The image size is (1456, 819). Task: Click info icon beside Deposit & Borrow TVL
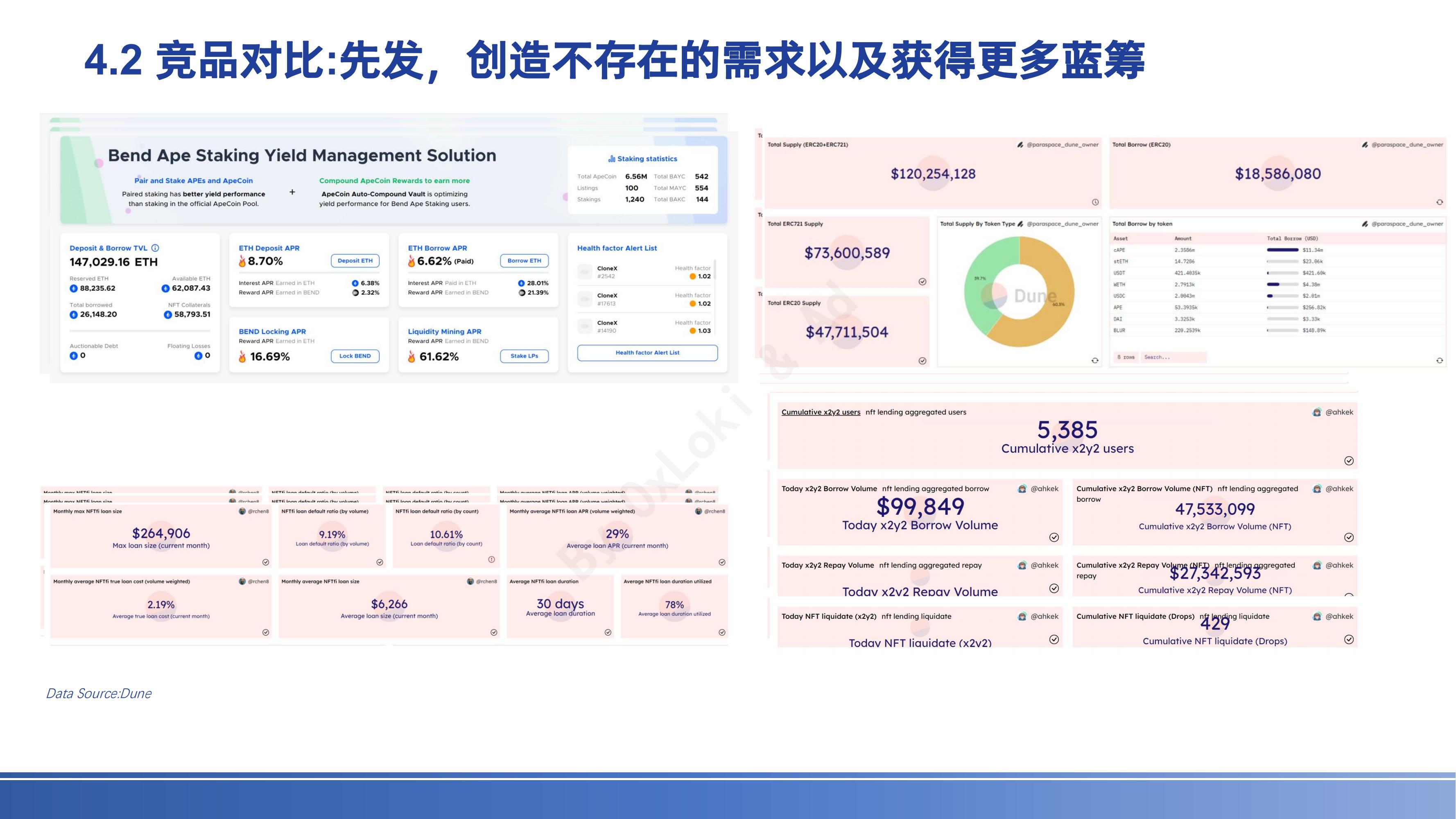tap(156, 248)
